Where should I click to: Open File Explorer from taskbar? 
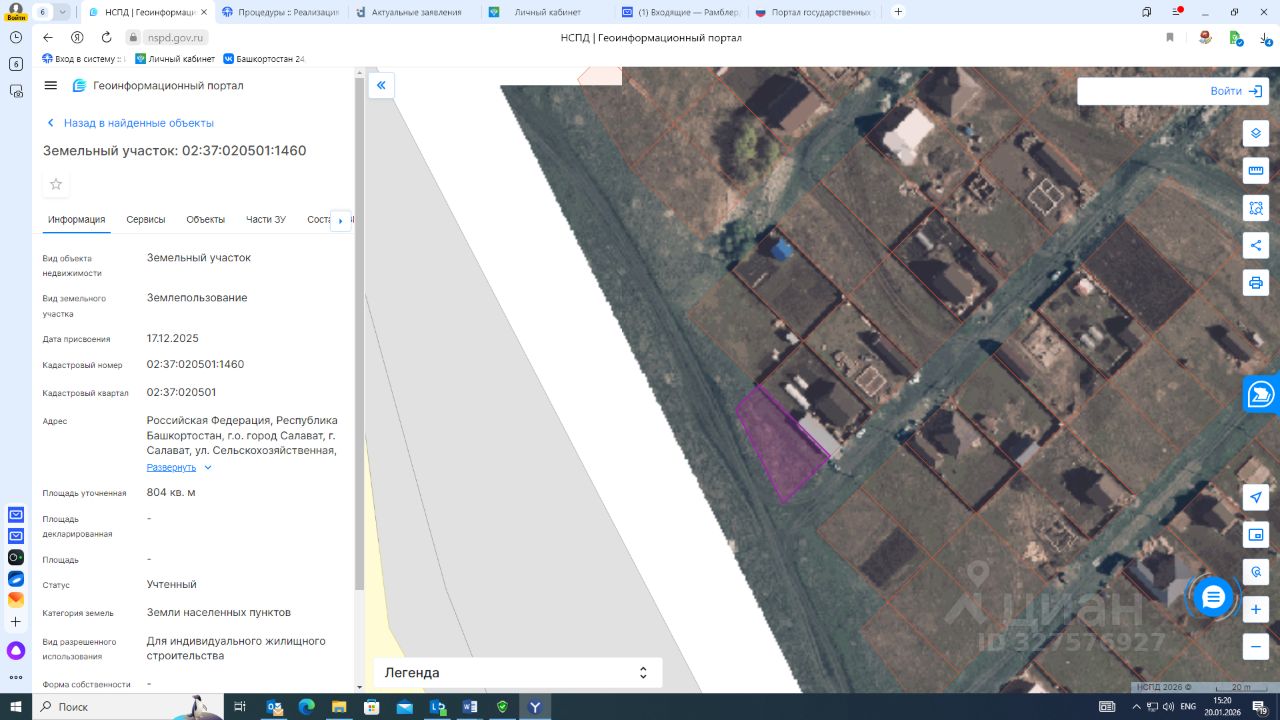click(x=339, y=707)
